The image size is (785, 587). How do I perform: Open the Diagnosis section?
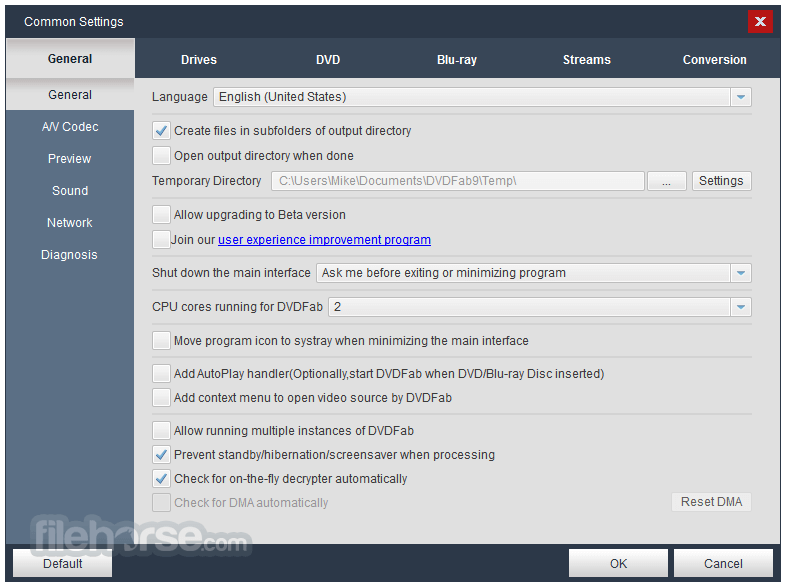[70, 255]
